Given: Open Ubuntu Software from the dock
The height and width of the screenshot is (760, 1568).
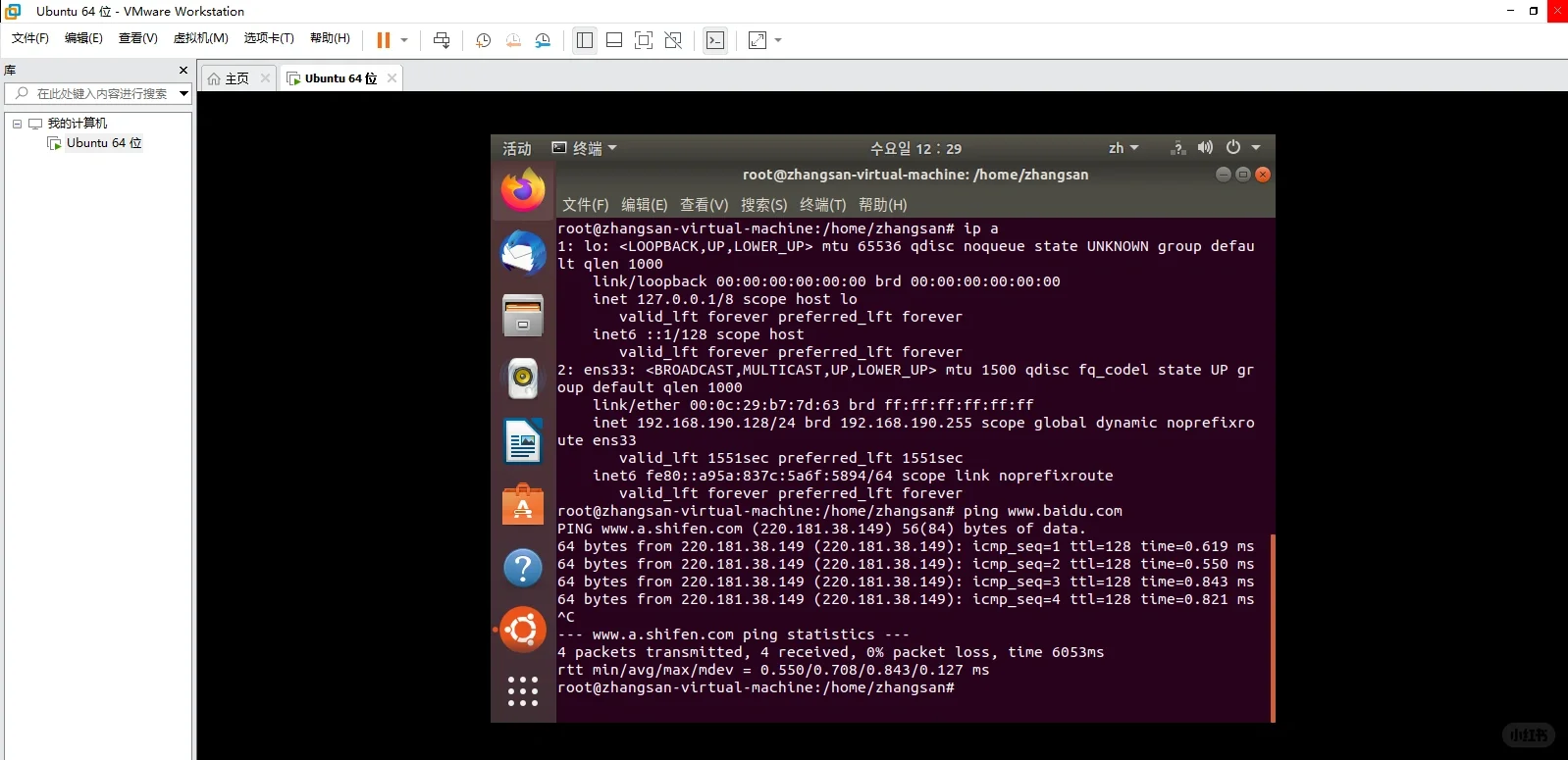Looking at the screenshot, I should point(523,505).
